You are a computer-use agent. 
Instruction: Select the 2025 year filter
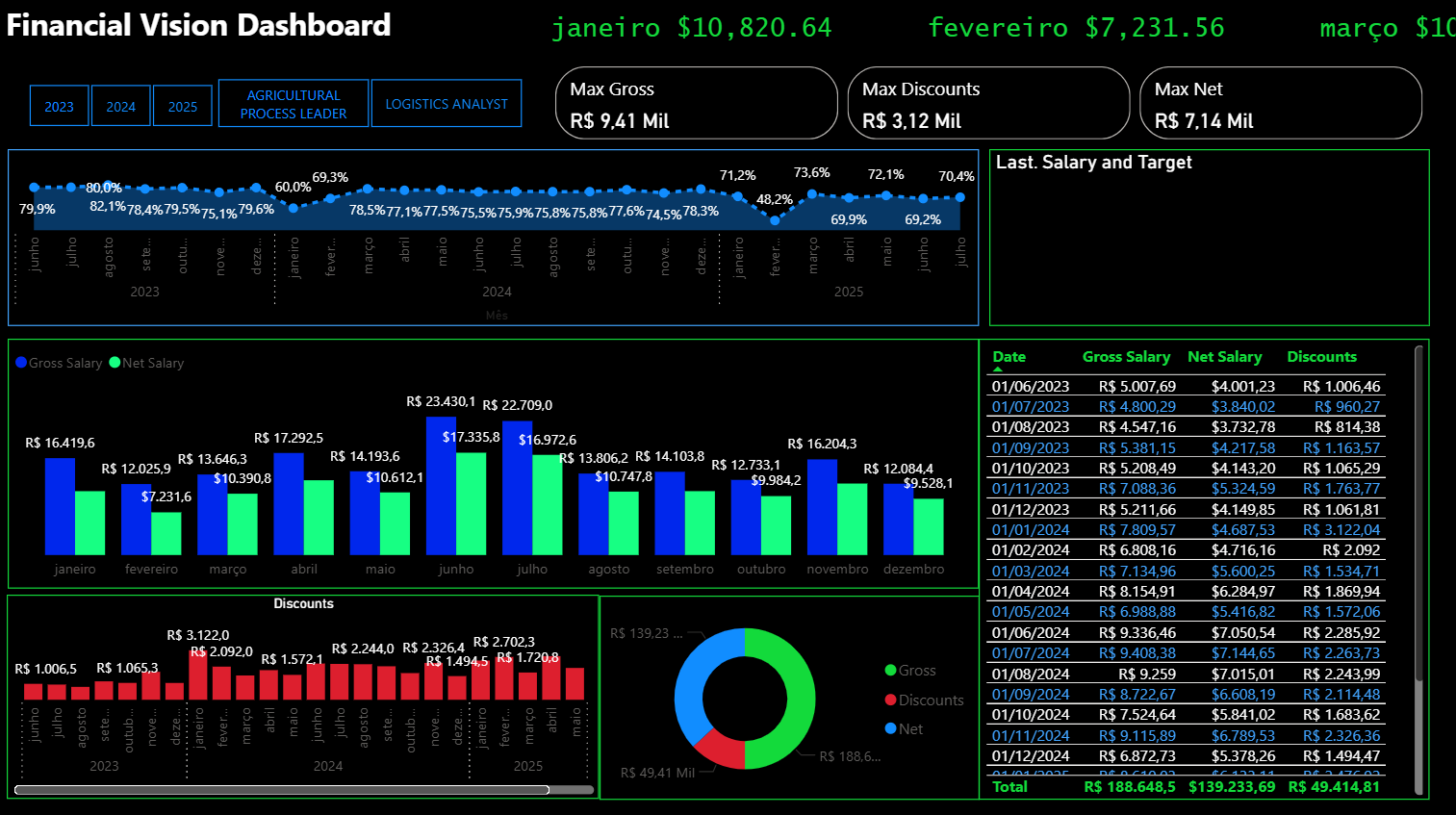coord(182,106)
